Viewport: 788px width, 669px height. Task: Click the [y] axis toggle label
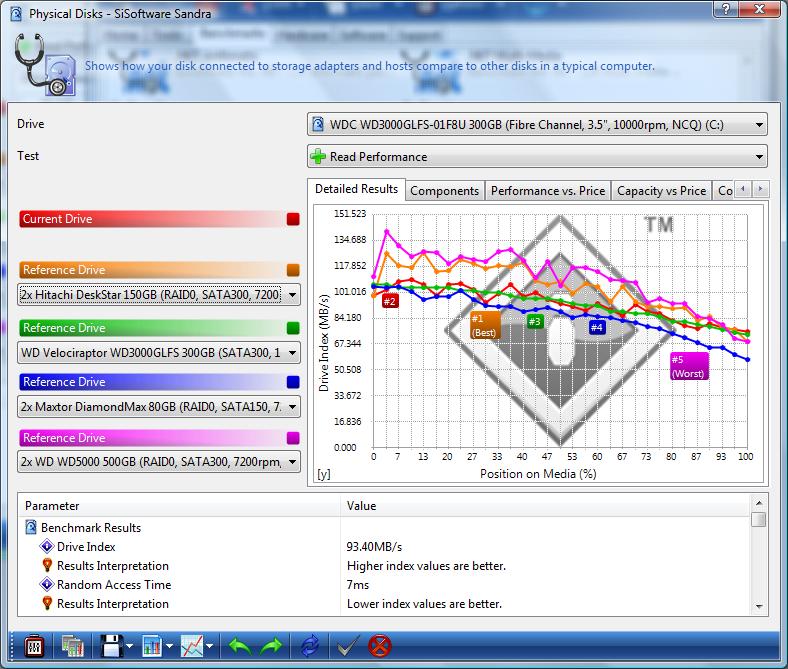324,474
